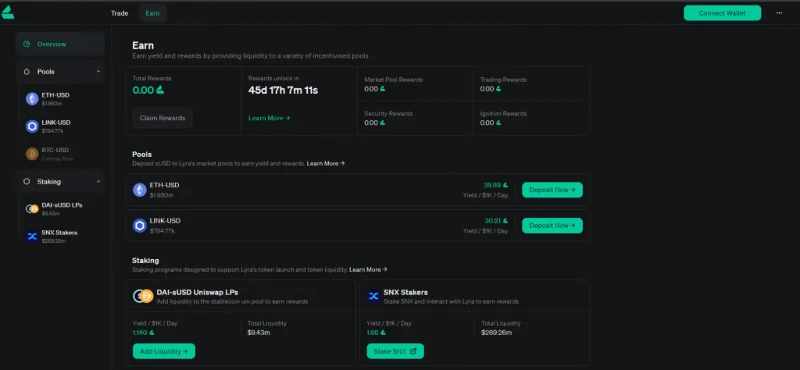800x370 pixels.
Task: Click the token icon beside Security Rewards value
Action: click(382, 122)
